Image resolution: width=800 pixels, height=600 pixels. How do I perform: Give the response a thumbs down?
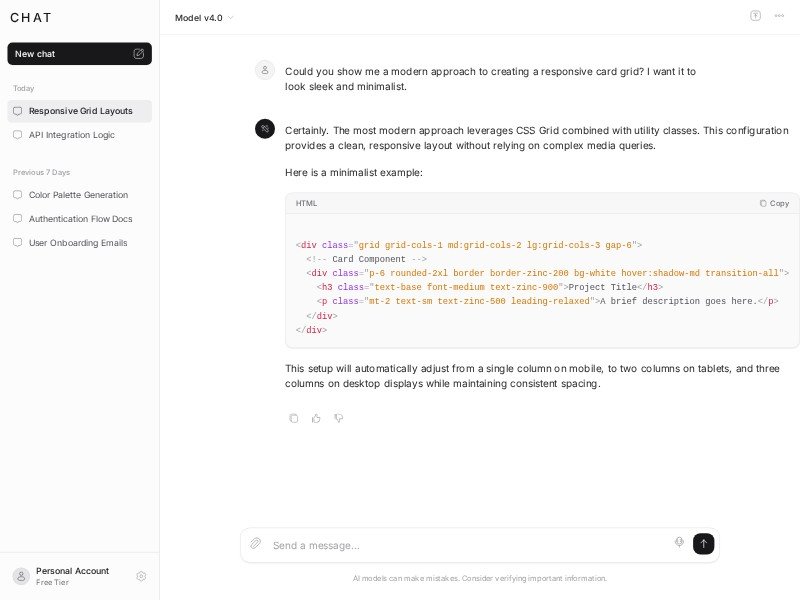click(339, 418)
